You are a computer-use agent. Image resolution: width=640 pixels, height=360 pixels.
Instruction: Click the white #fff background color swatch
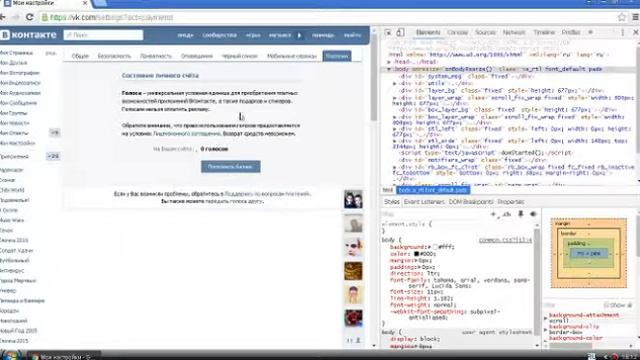tap(435, 247)
